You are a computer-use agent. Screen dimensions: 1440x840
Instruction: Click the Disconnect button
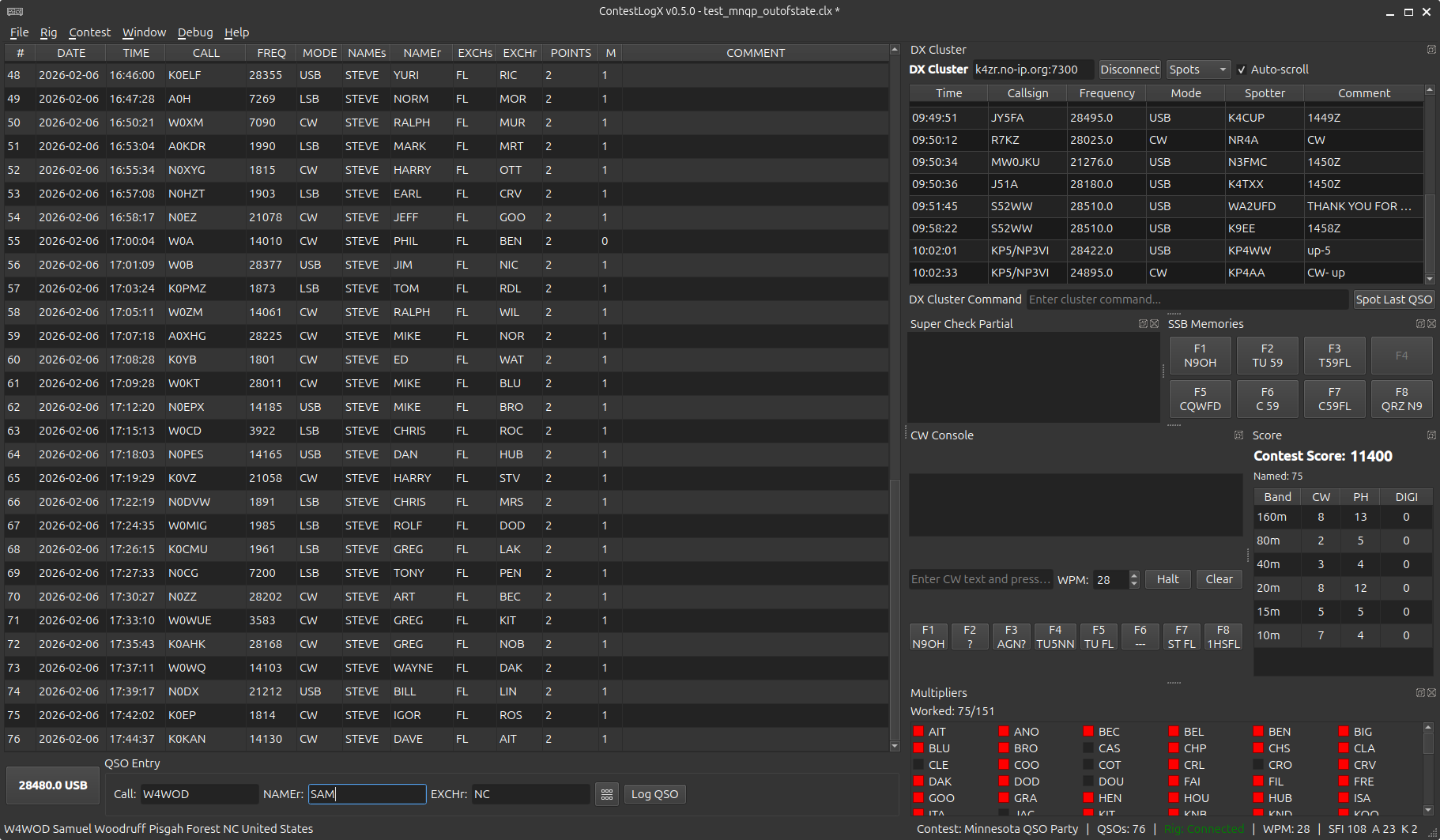coord(1129,69)
